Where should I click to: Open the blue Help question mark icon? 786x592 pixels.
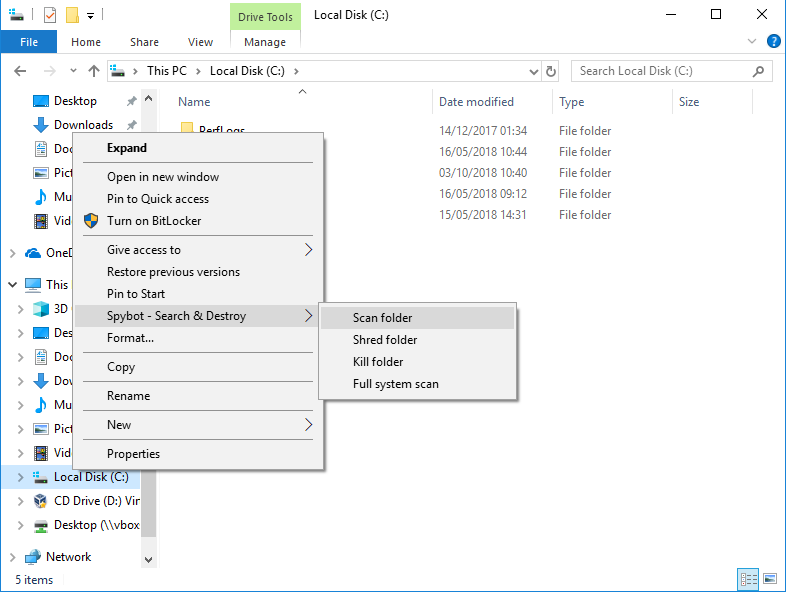773,42
